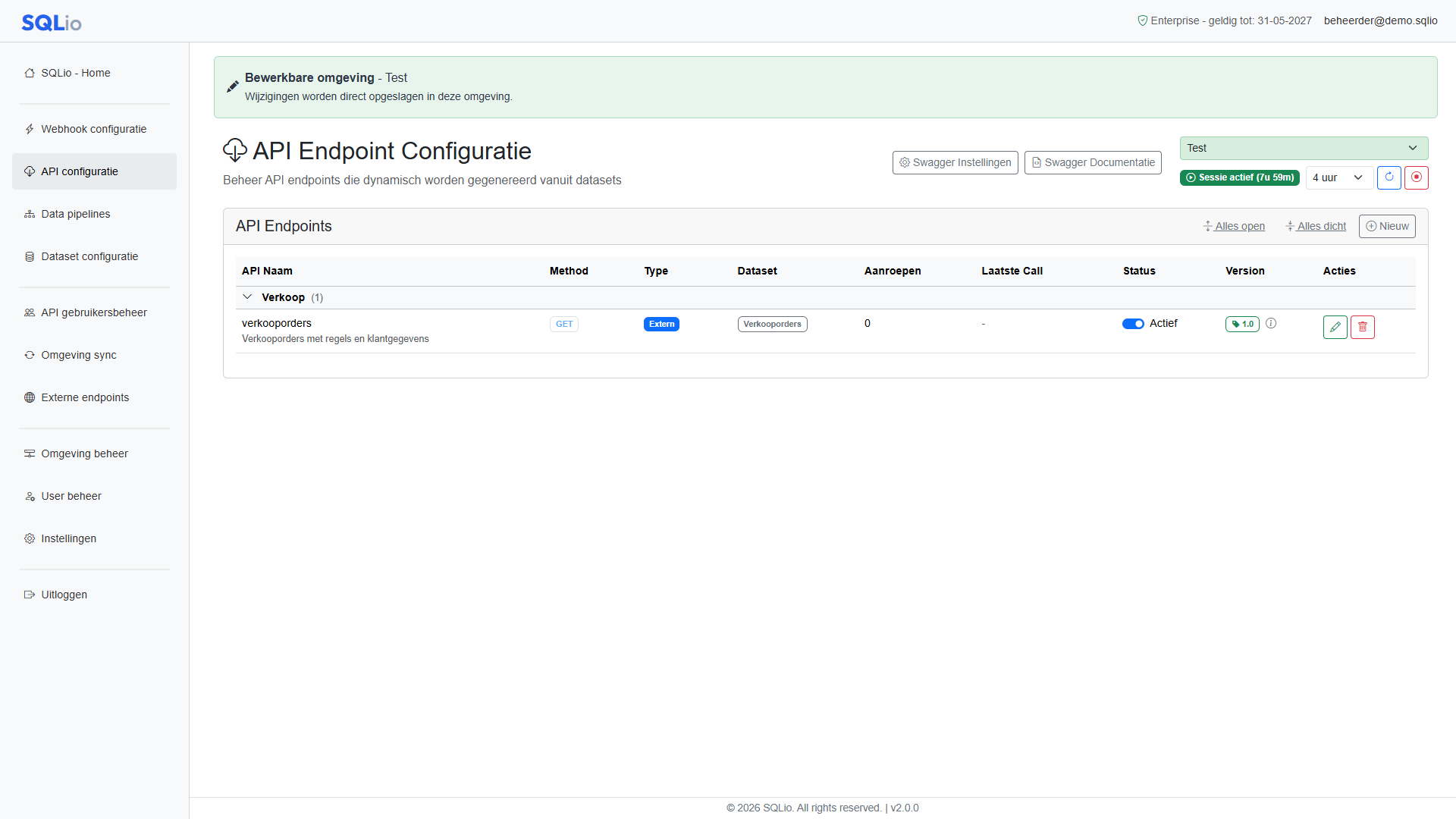Open Swagger Instellingen
The width and height of the screenshot is (1456, 819).
pos(955,162)
